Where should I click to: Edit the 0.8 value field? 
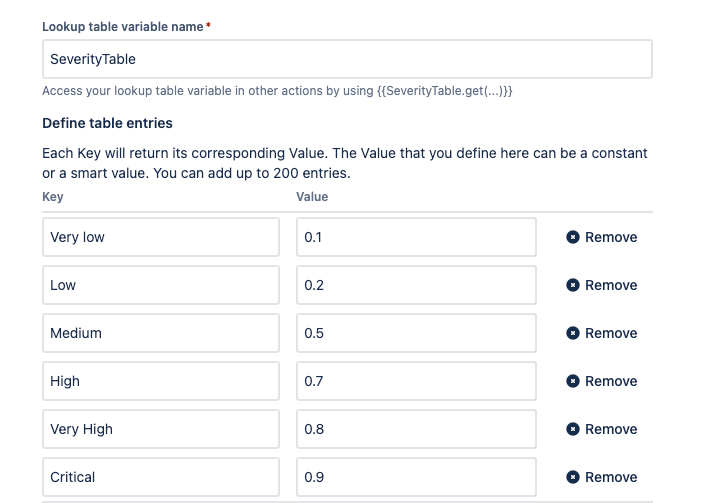point(416,429)
